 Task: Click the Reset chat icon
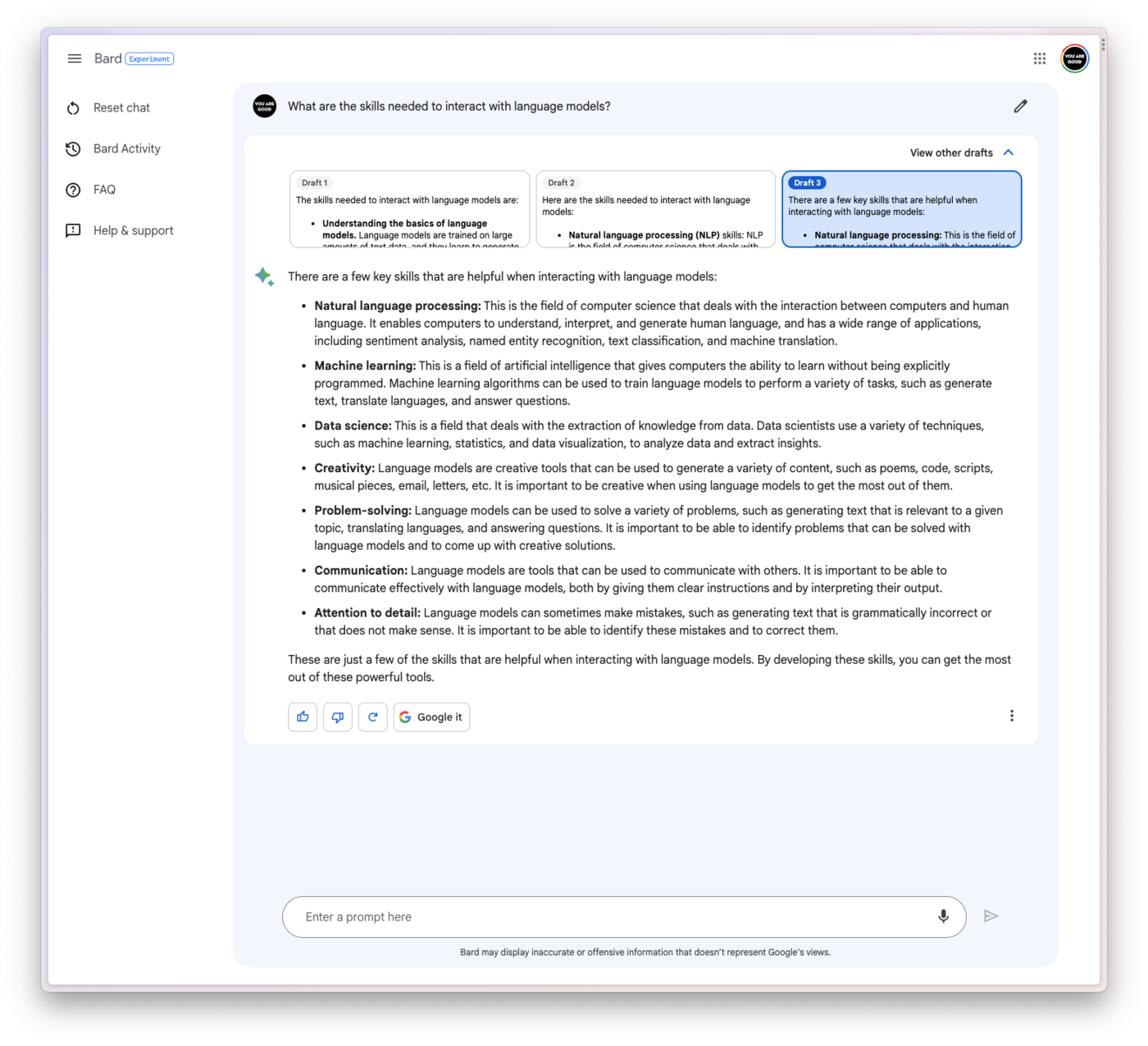[73, 108]
